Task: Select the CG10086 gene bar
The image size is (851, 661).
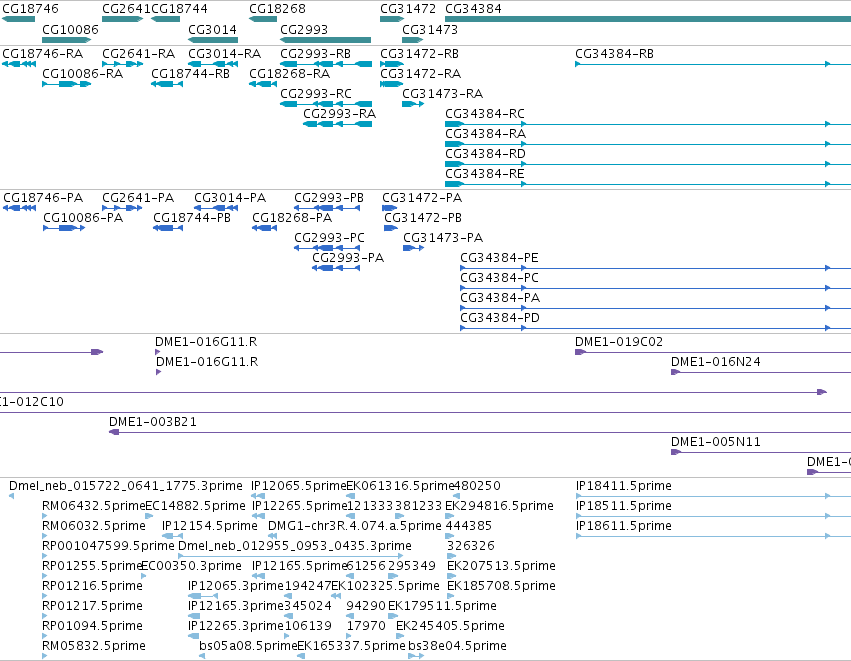Action: [x=66, y=40]
